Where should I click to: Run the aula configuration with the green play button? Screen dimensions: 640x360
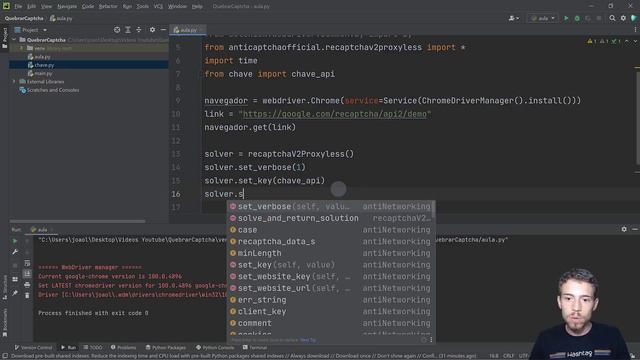[x=566, y=18]
